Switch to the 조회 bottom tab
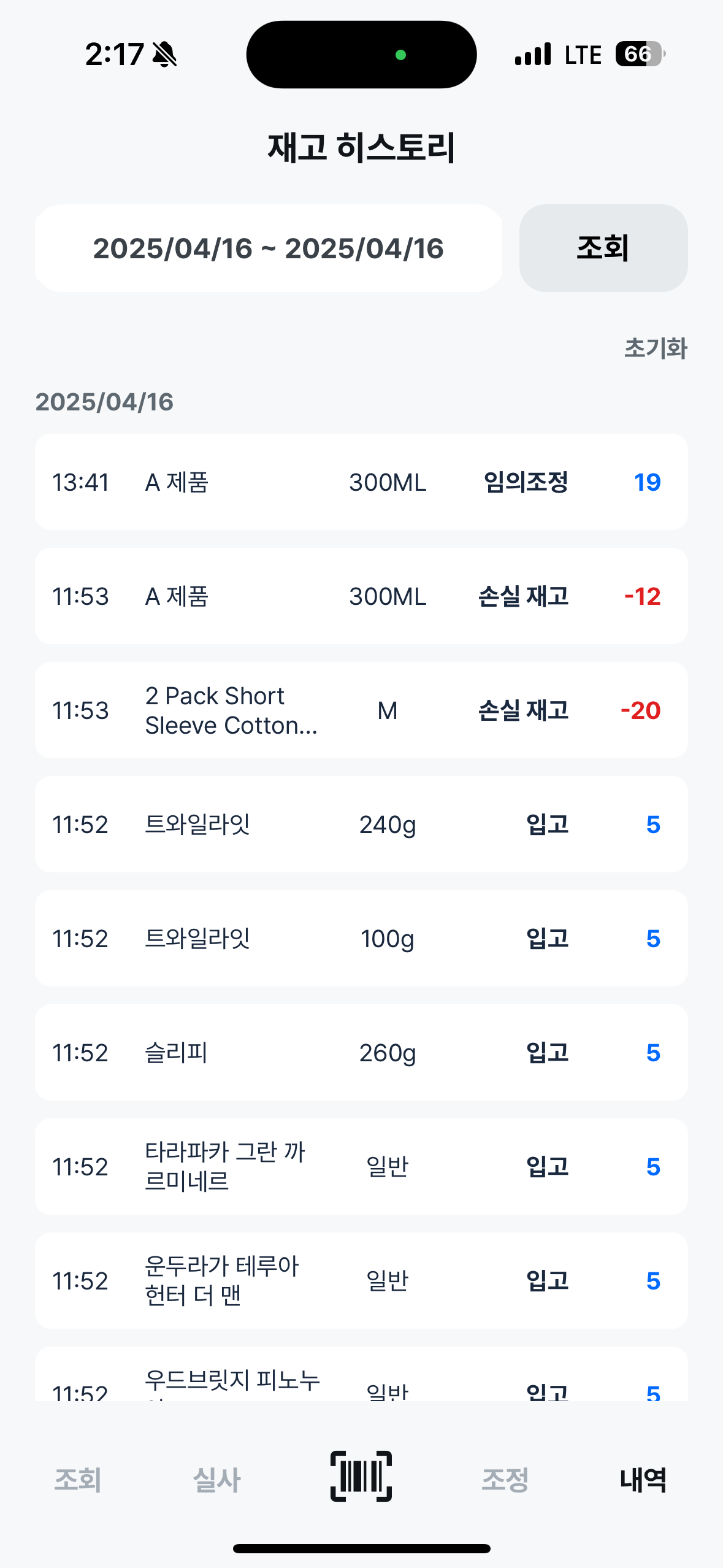Viewport: 723px width, 1568px height. pos(78,1480)
